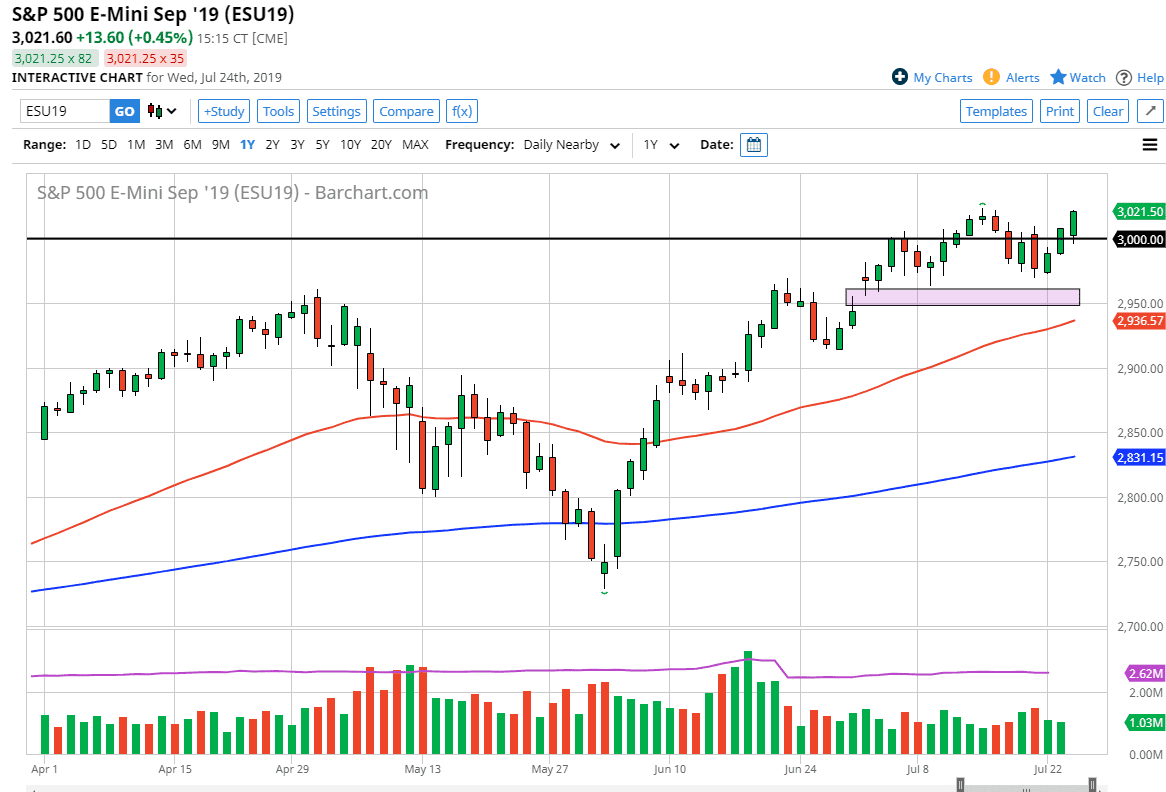Clear the chart with Clear button

pyautogui.click(x=1107, y=111)
